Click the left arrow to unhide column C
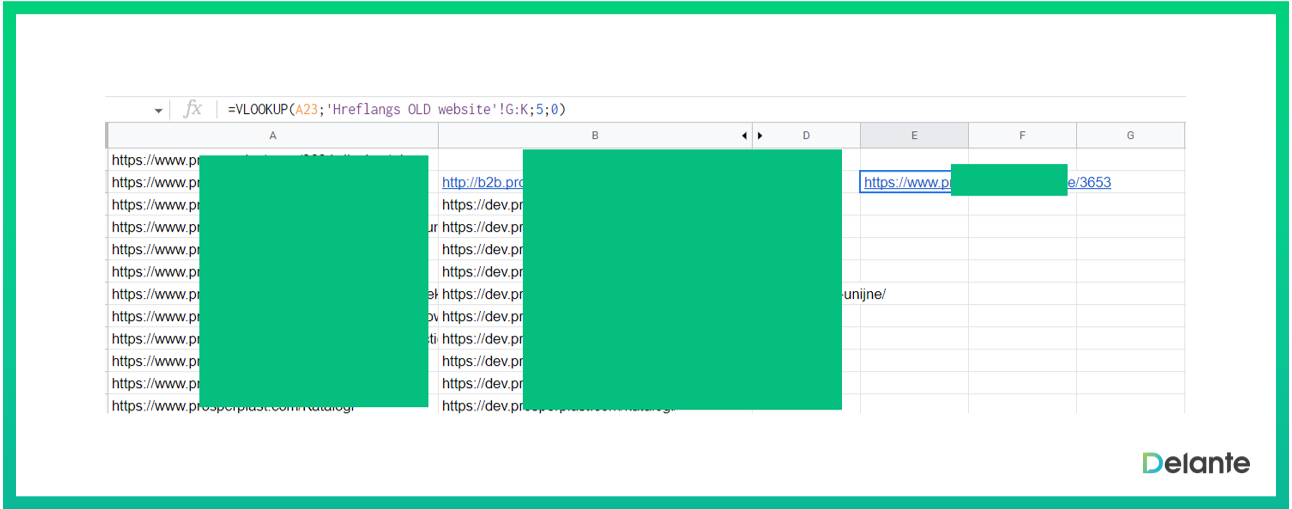 (x=744, y=135)
